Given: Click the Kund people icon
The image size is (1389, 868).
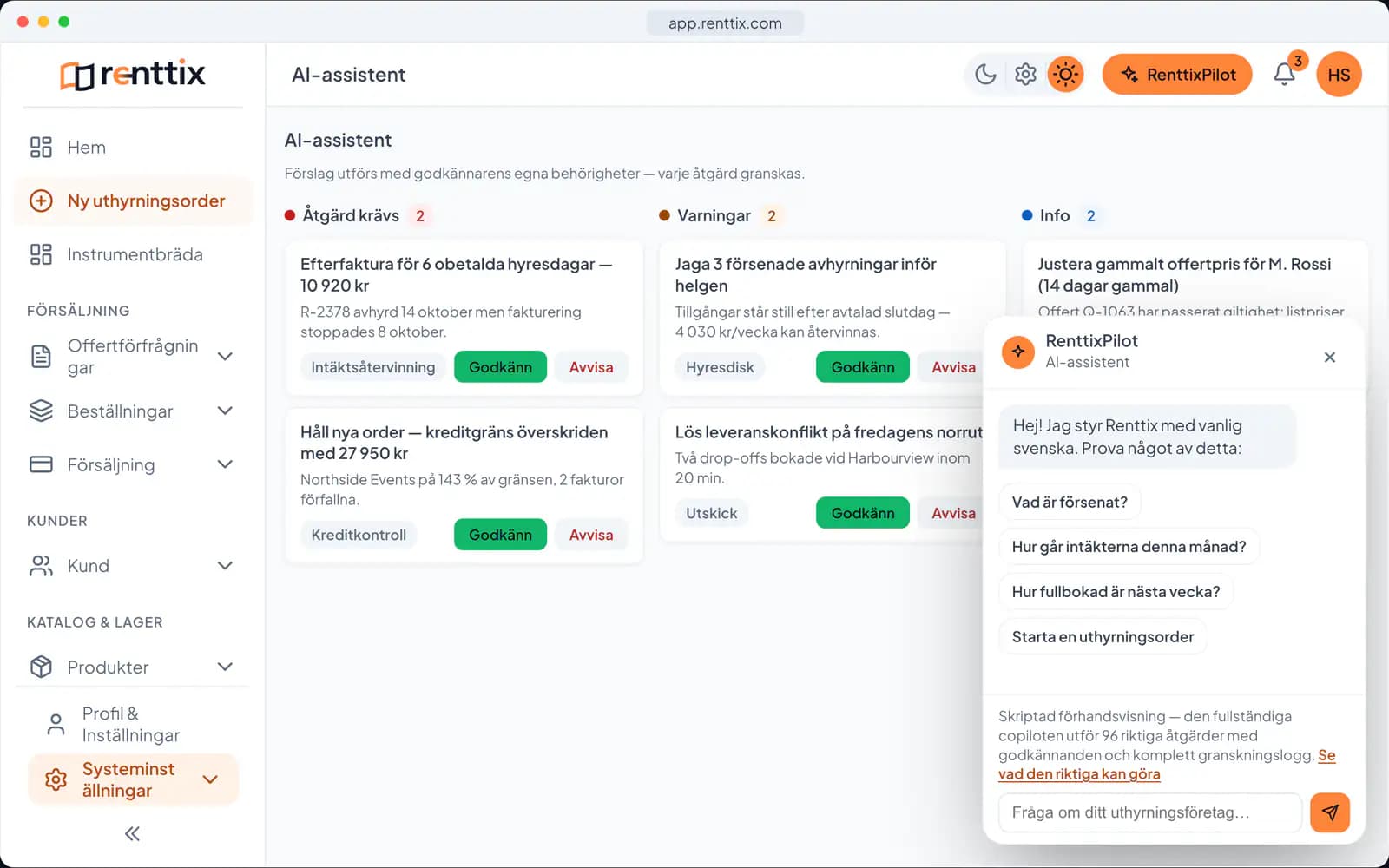Looking at the screenshot, I should (x=41, y=566).
